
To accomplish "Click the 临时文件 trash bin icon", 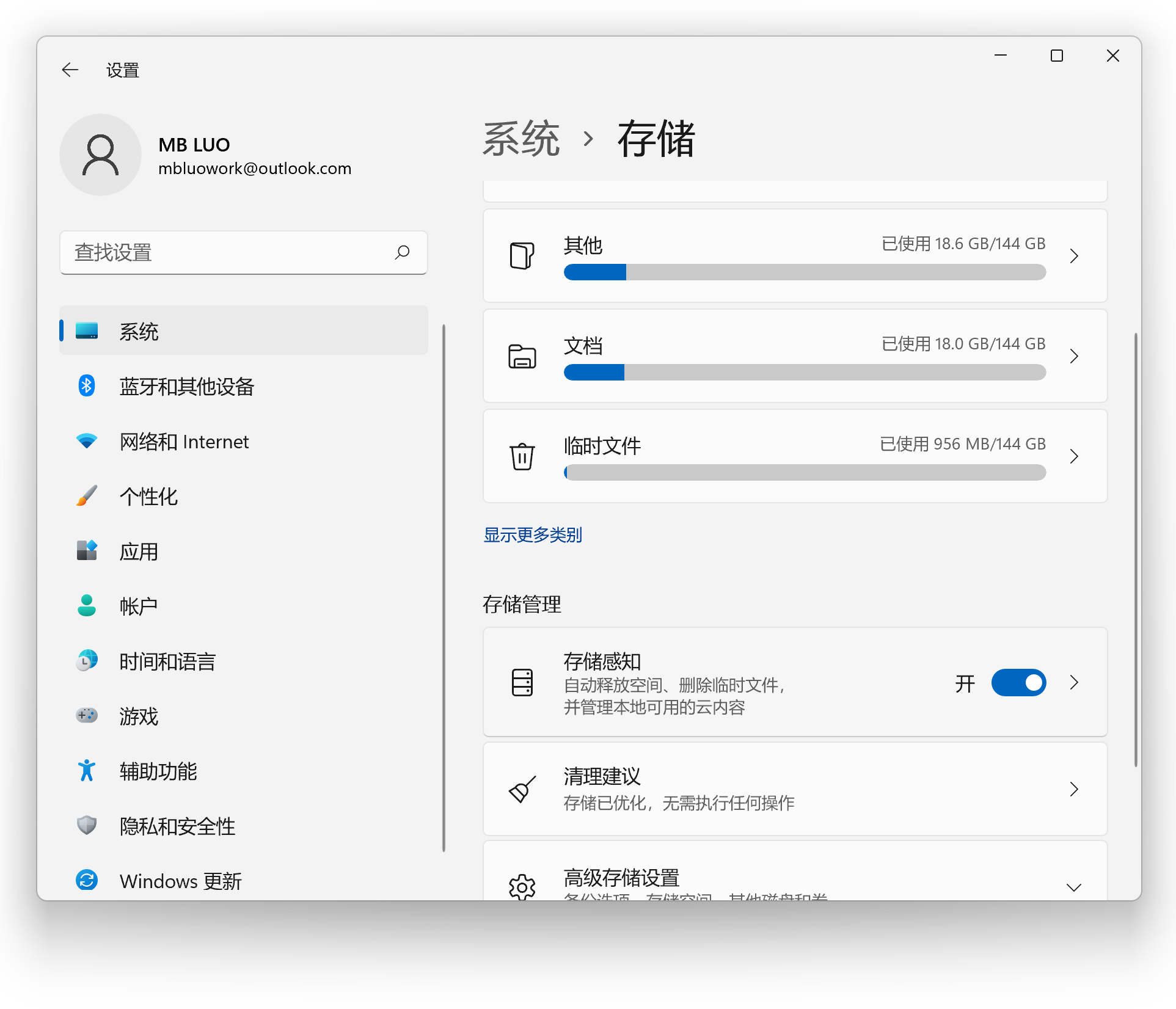I will [522, 456].
